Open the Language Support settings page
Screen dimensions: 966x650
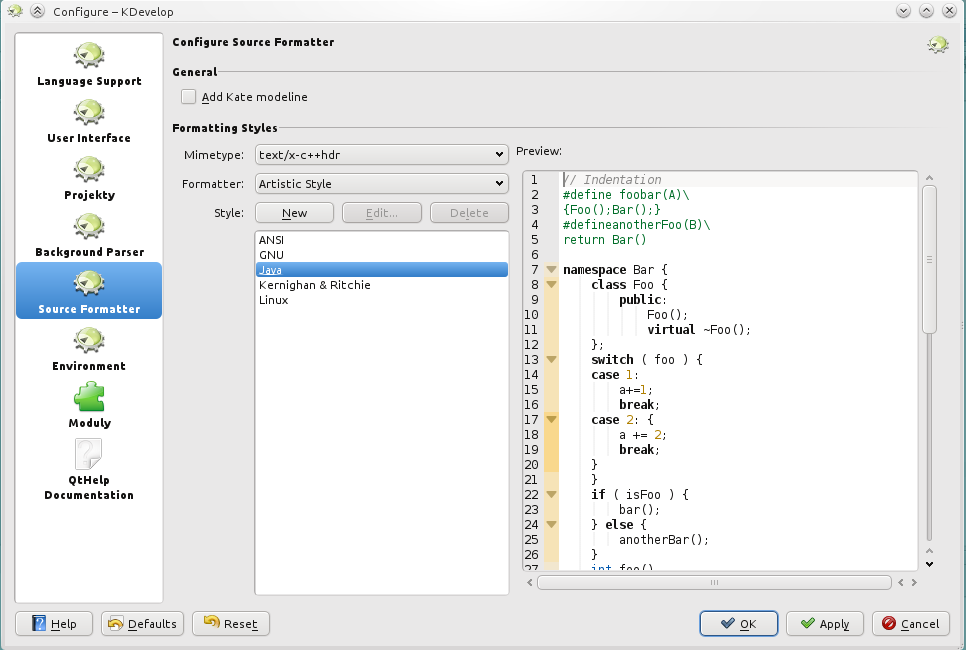click(89, 64)
